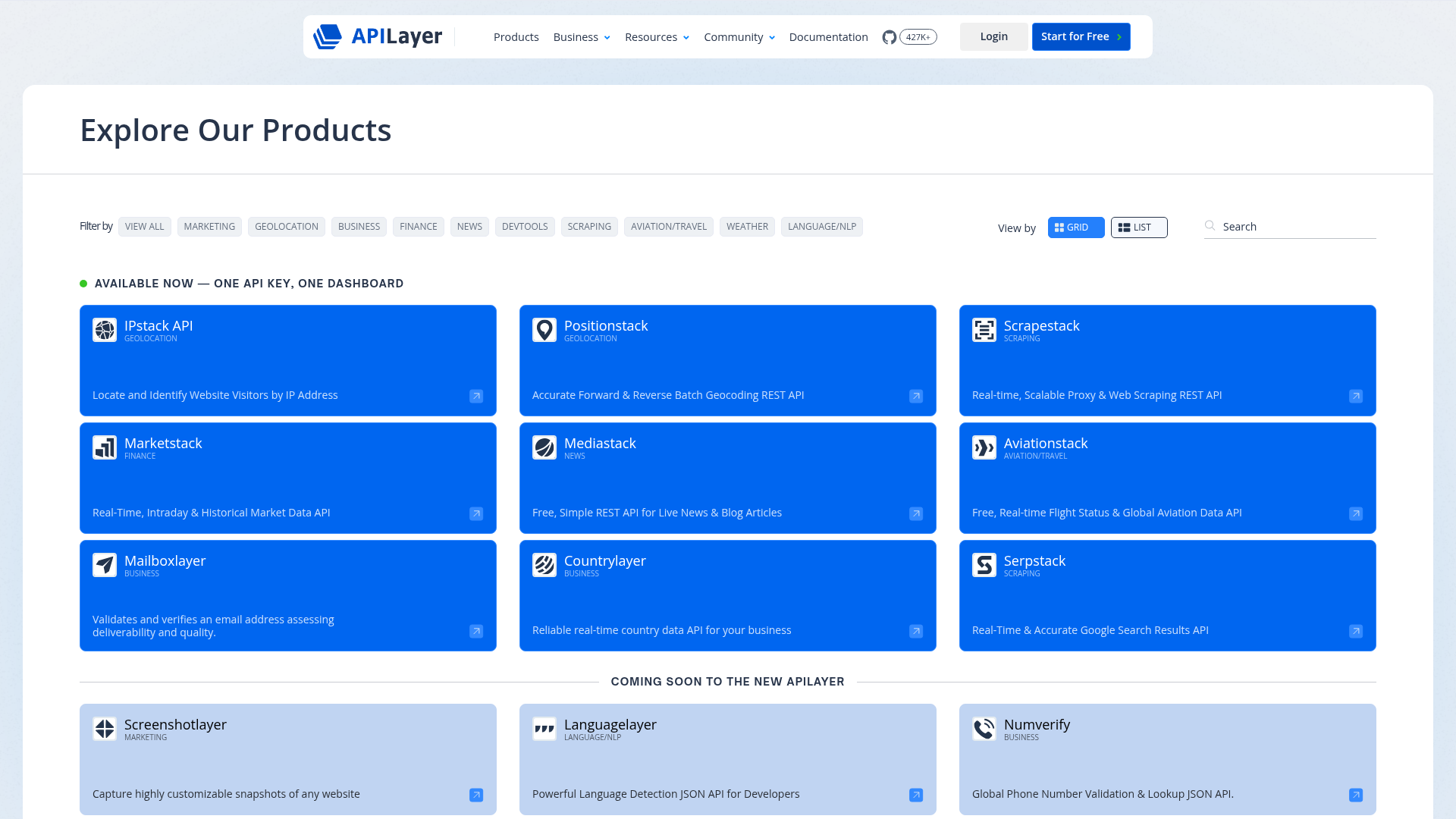Viewport: 1456px width, 819px height.
Task: Open Screenshotlayer card arrow icon
Action: coord(476,795)
